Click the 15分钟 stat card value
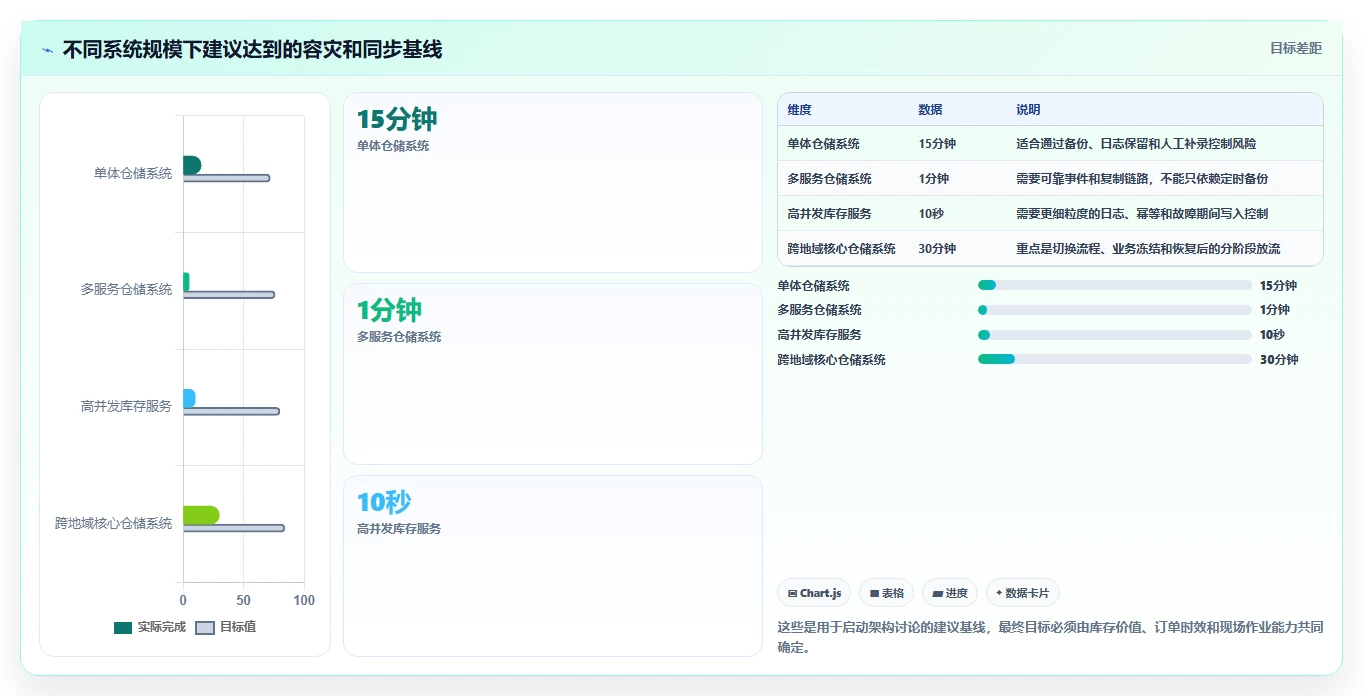The width and height of the screenshot is (1363, 696). [x=397, y=120]
